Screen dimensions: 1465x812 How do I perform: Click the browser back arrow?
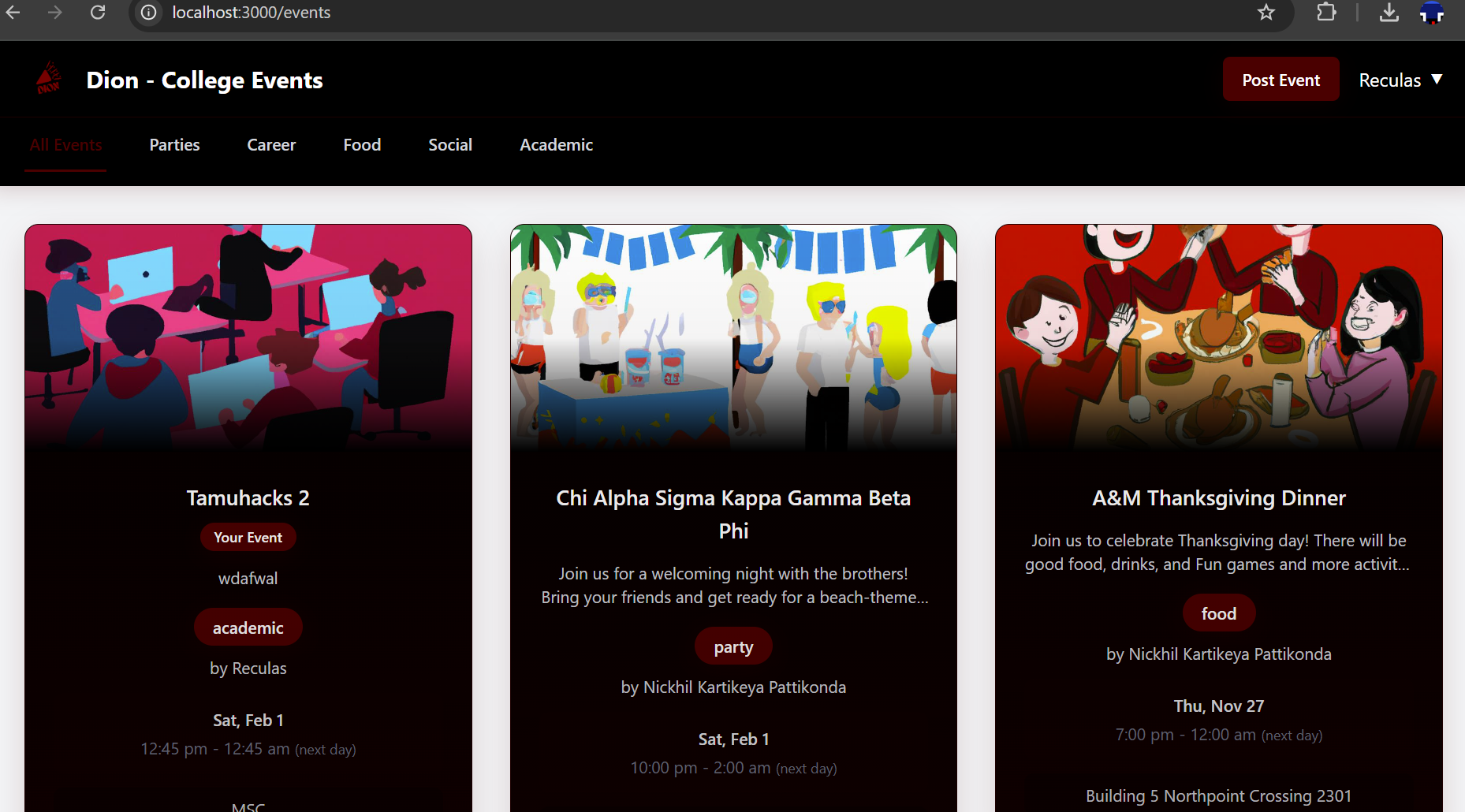coord(13,13)
